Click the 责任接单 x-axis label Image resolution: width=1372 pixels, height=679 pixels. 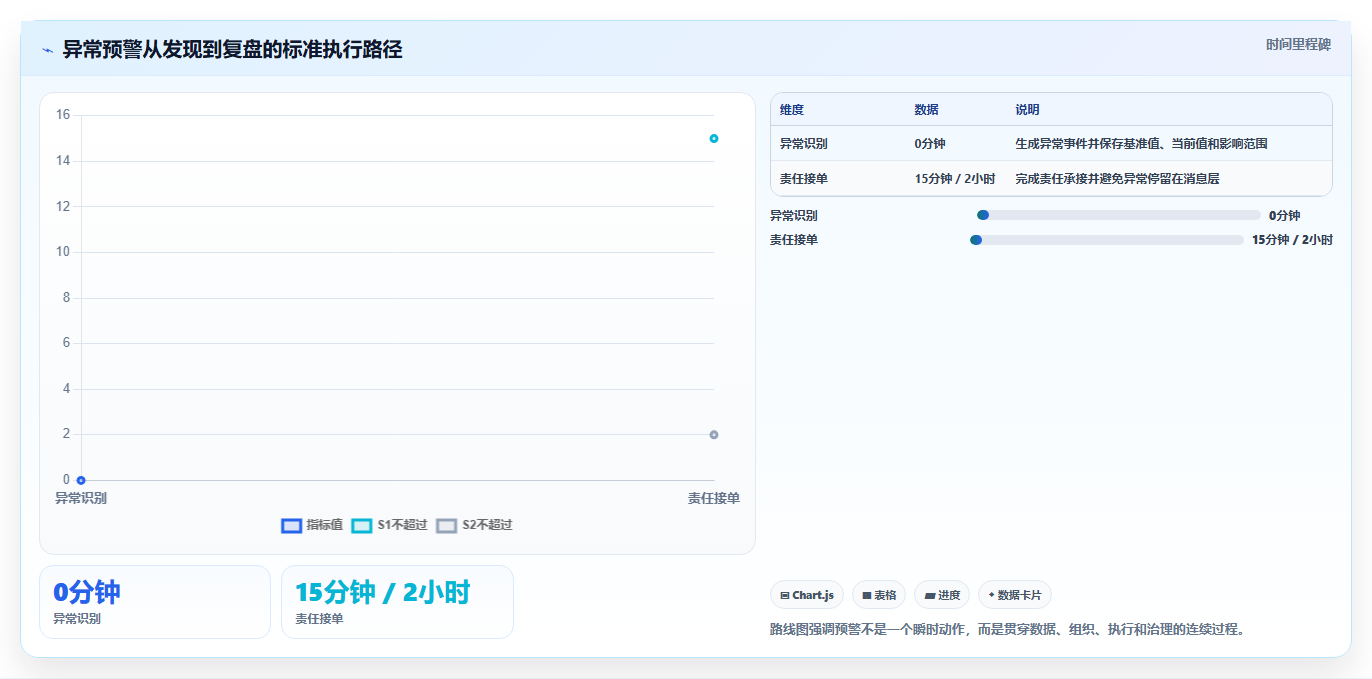coord(714,498)
